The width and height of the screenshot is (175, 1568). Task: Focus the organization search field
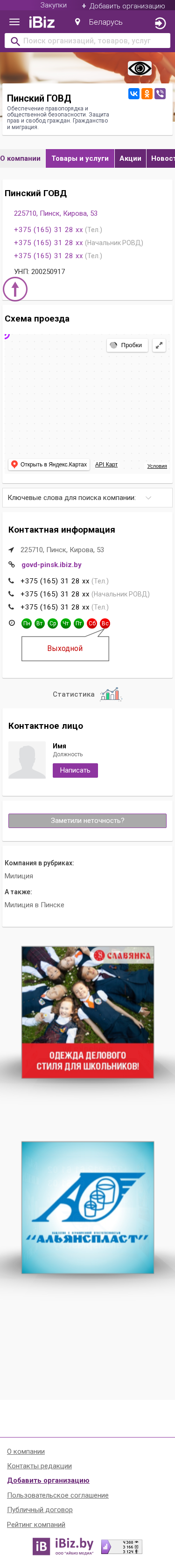(x=87, y=41)
